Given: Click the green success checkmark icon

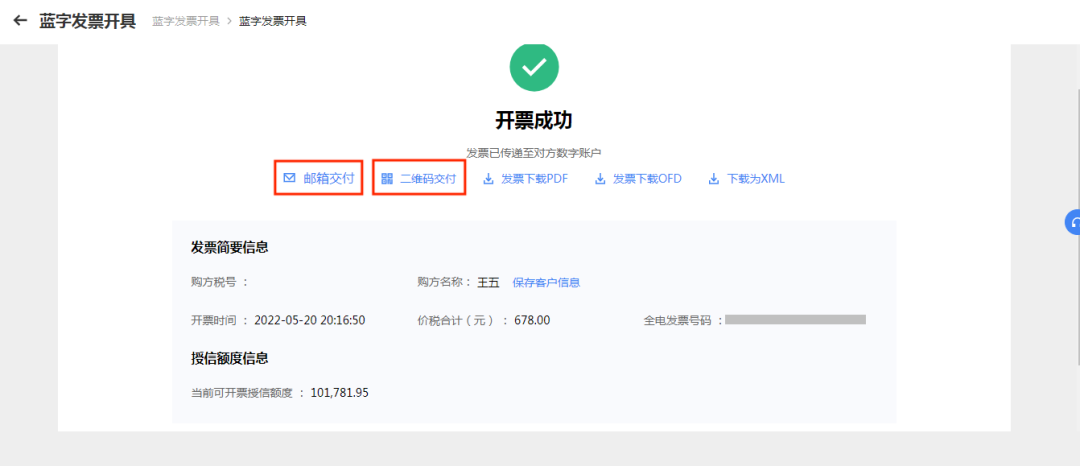Looking at the screenshot, I should tap(534, 67).
